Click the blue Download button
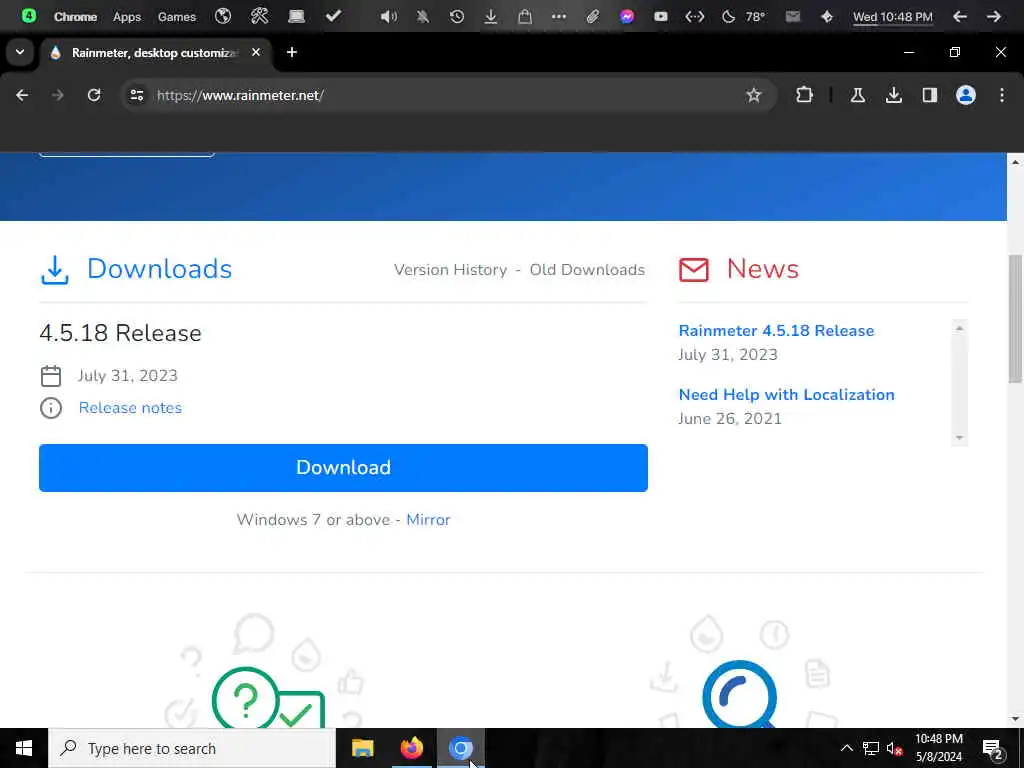The width and height of the screenshot is (1024, 768). tap(344, 468)
